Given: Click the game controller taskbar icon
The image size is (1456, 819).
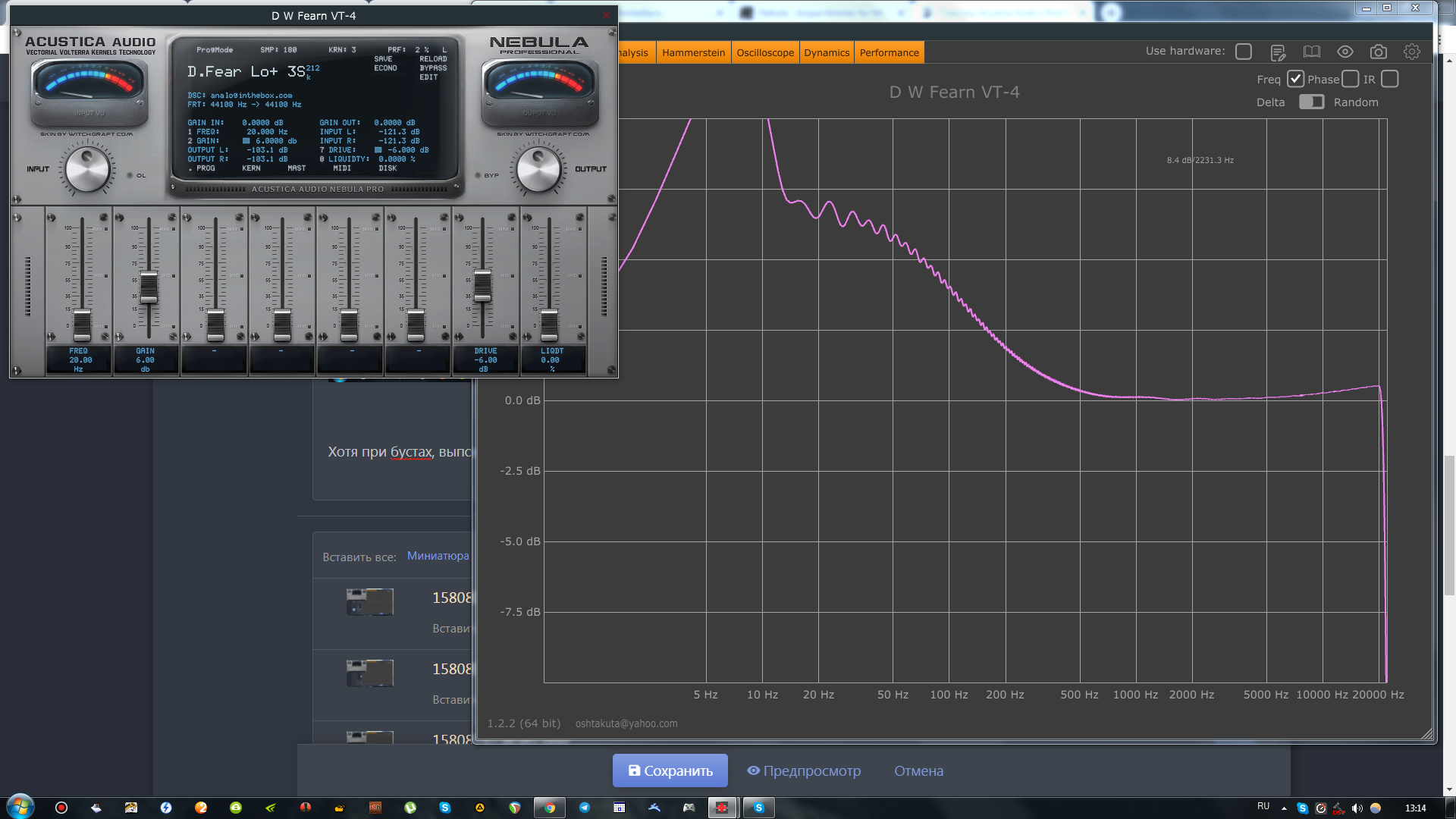Looking at the screenshot, I should [689, 808].
